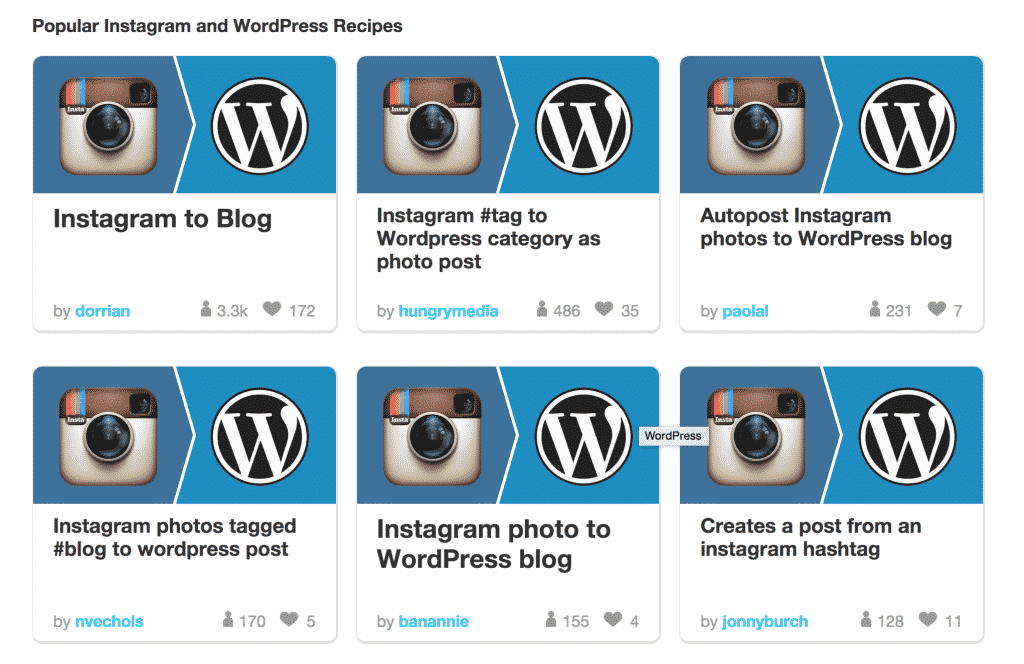This screenshot has height=664, width=1024.
Task: Click the heart icon beside 172
Action: pos(272,308)
